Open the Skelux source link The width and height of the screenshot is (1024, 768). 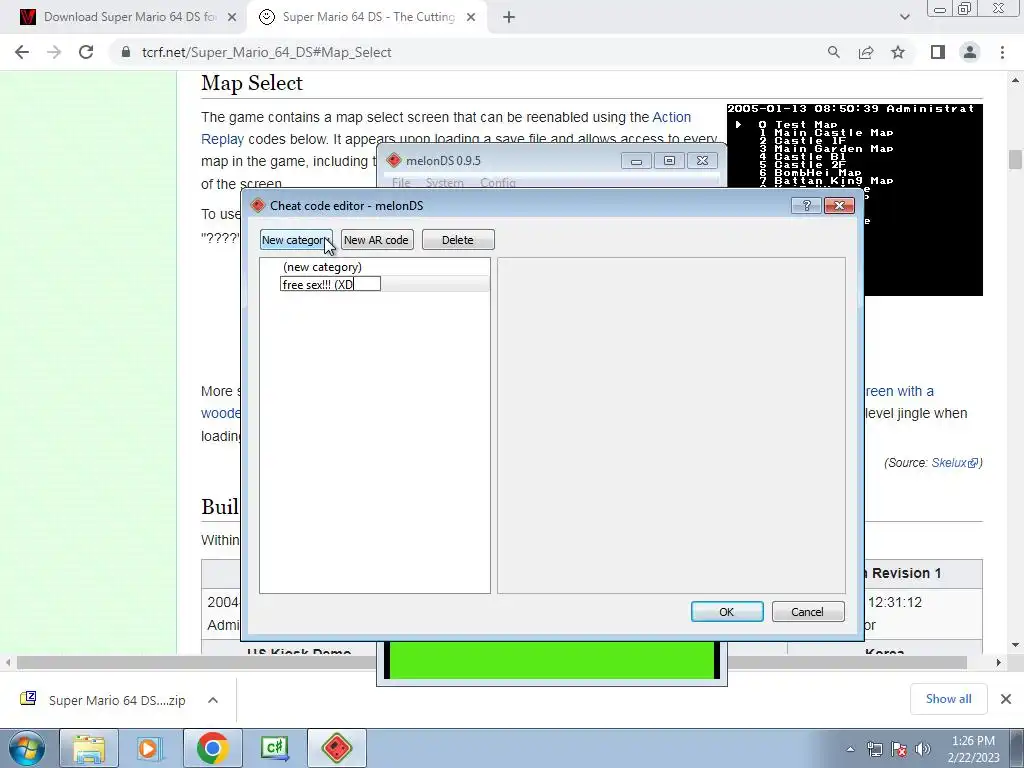click(x=954, y=462)
